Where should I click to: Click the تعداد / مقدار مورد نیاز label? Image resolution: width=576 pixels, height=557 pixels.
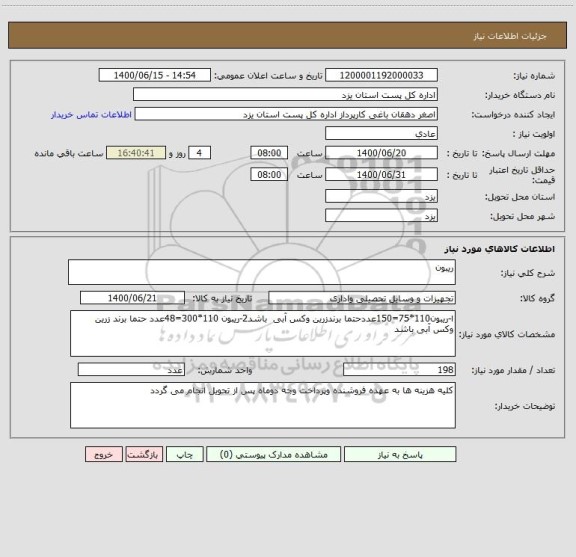513,370
